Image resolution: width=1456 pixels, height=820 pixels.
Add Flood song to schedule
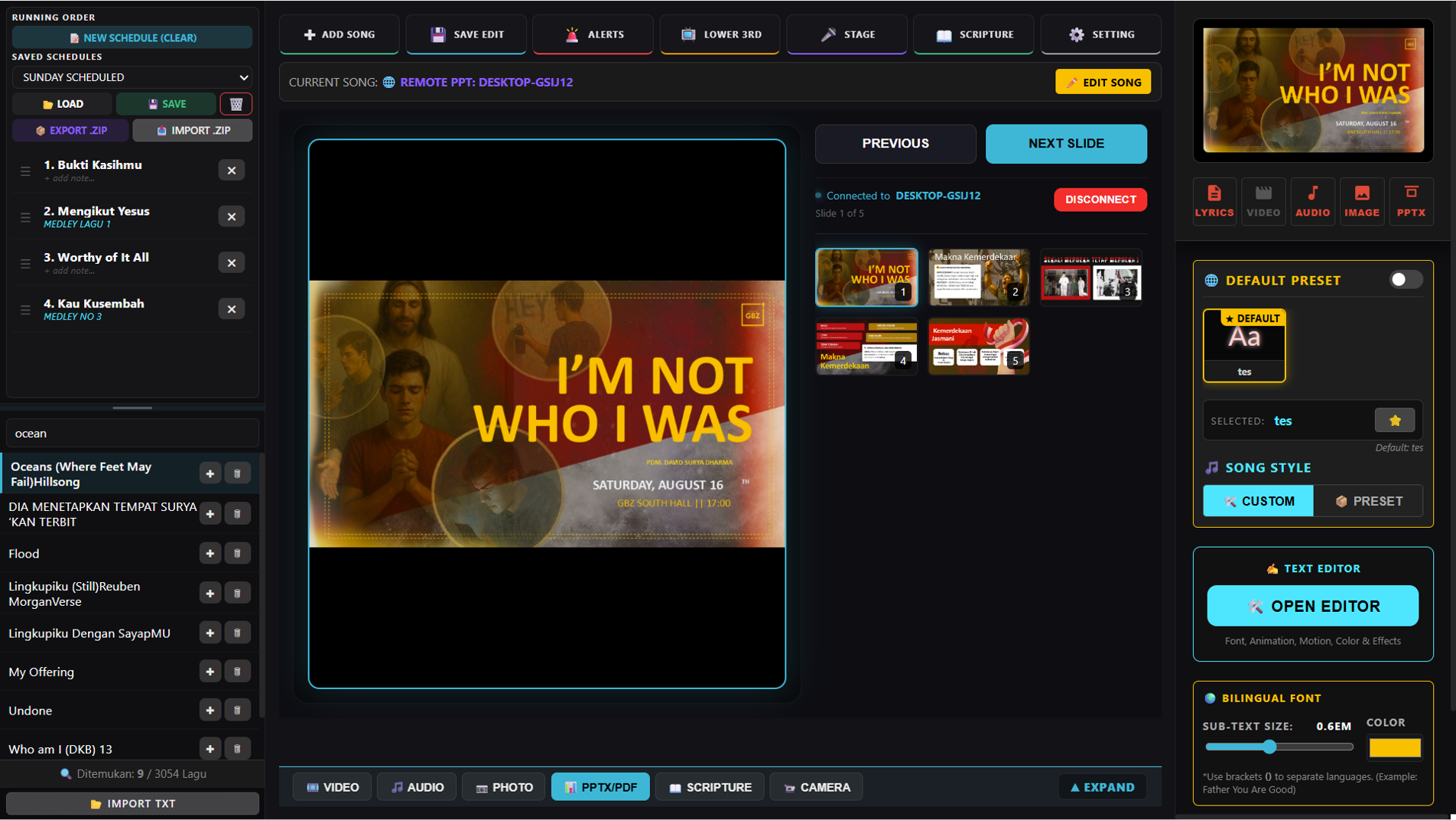coord(210,553)
